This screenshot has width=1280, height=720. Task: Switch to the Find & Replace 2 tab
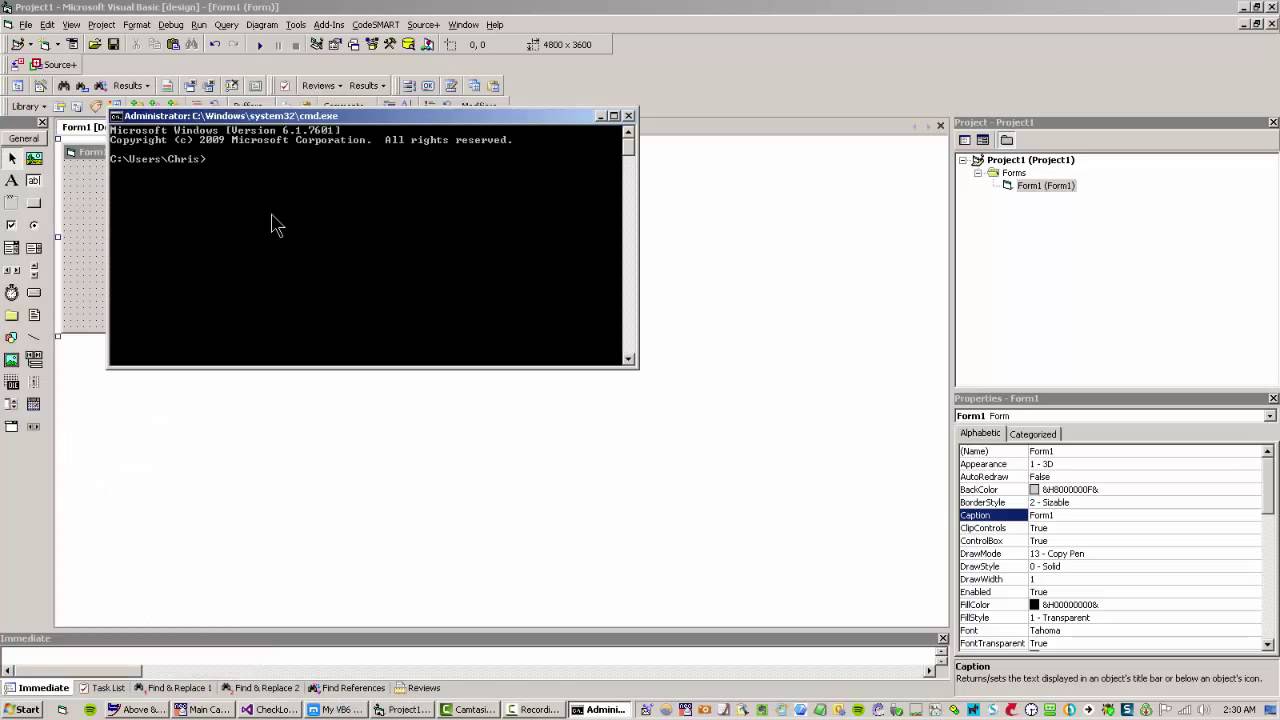click(x=260, y=688)
